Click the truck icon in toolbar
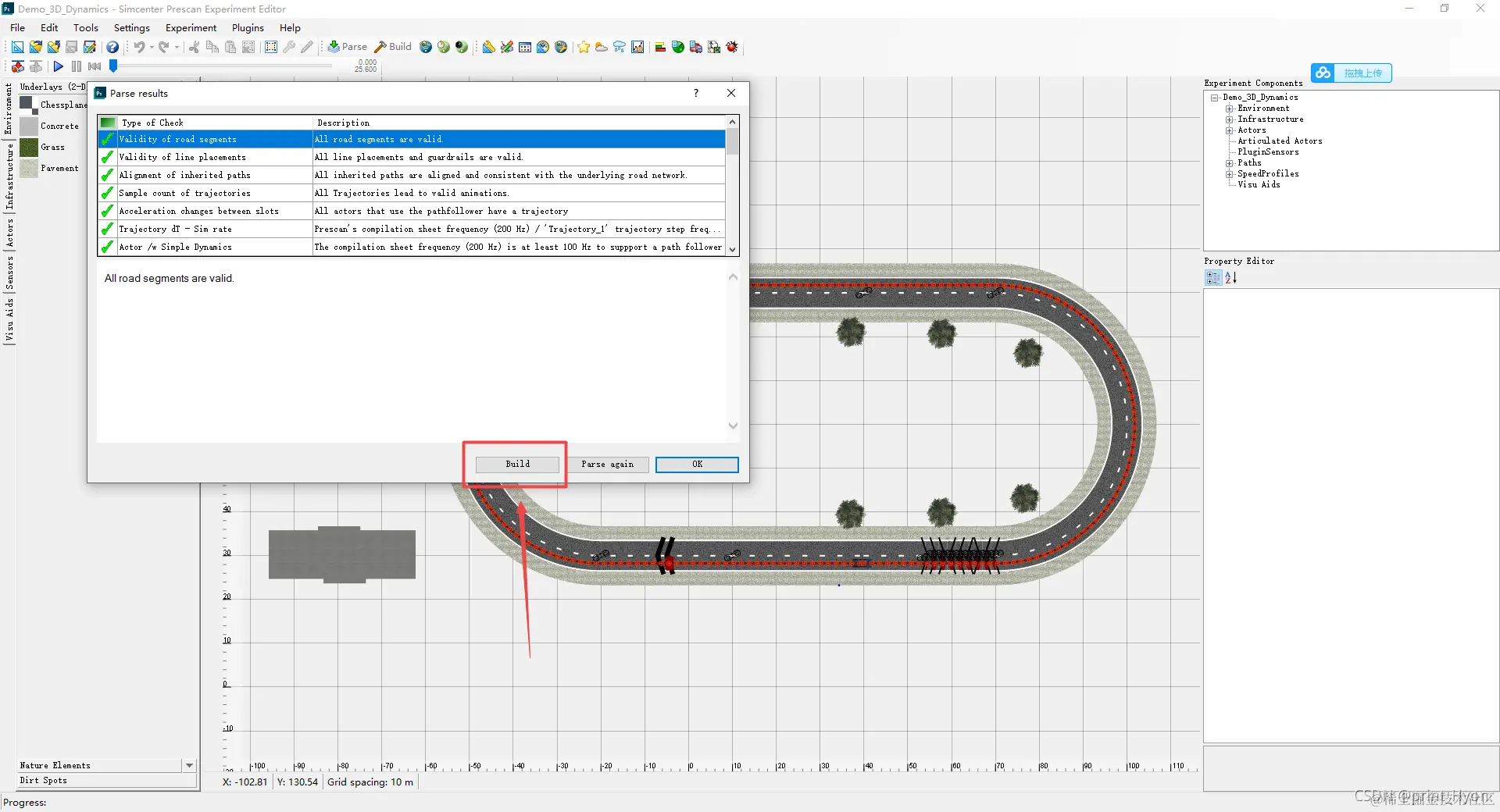The width and height of the screenshot is (1500, 812). tap(695, 47)
